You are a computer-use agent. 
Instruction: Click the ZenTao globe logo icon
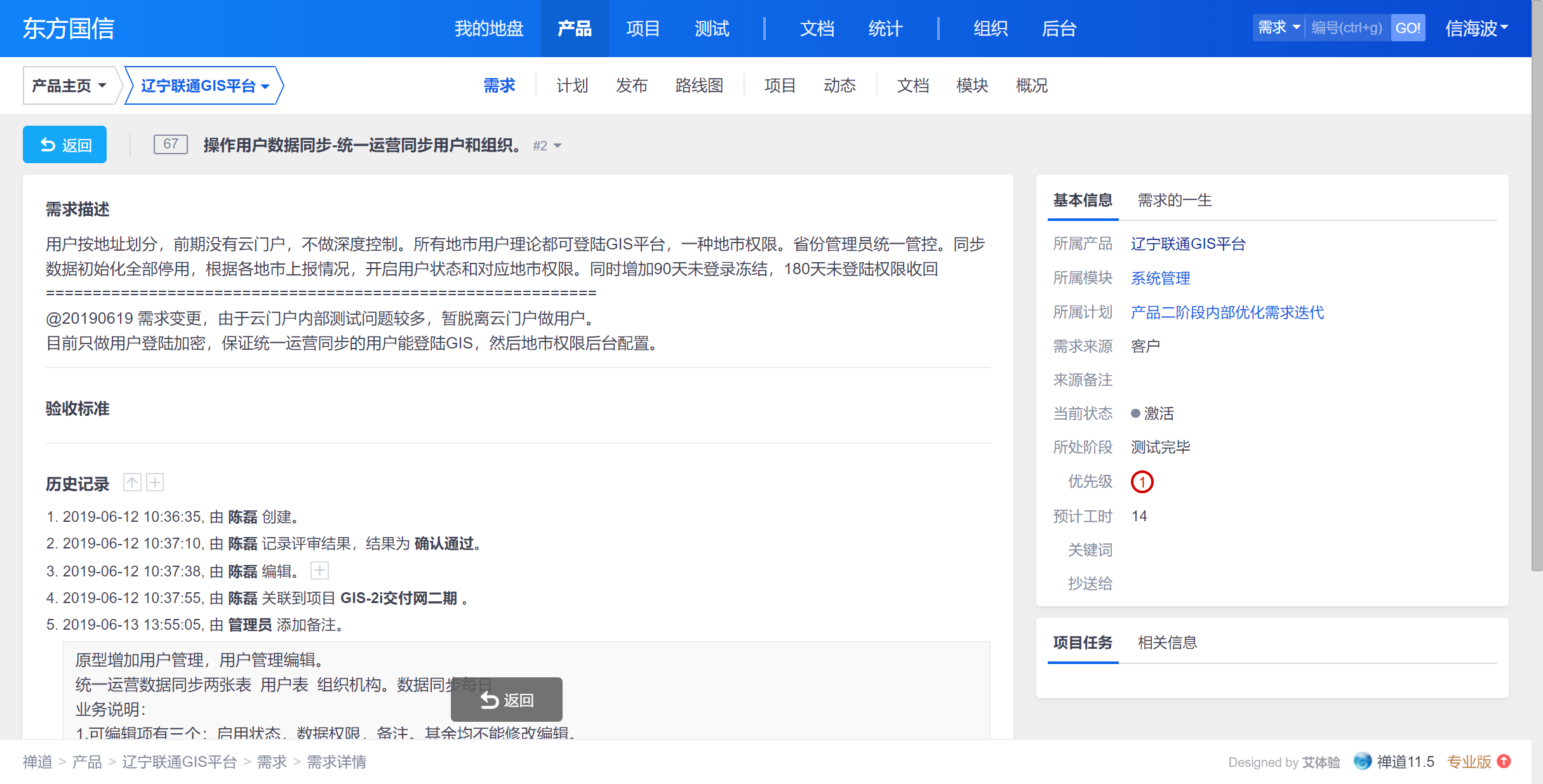coord(1362,761)
